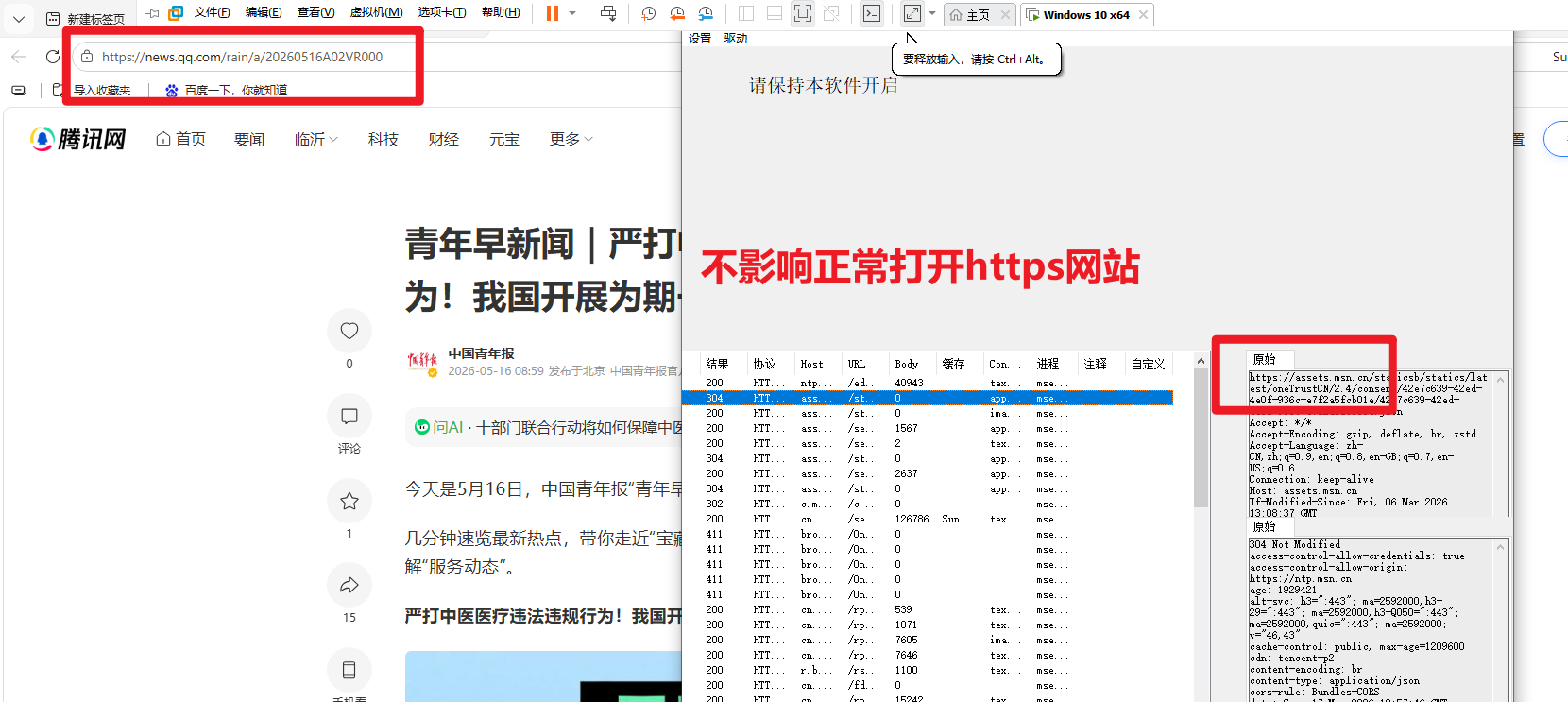
Task: Go back in the browser
Action: click(19, 57)
